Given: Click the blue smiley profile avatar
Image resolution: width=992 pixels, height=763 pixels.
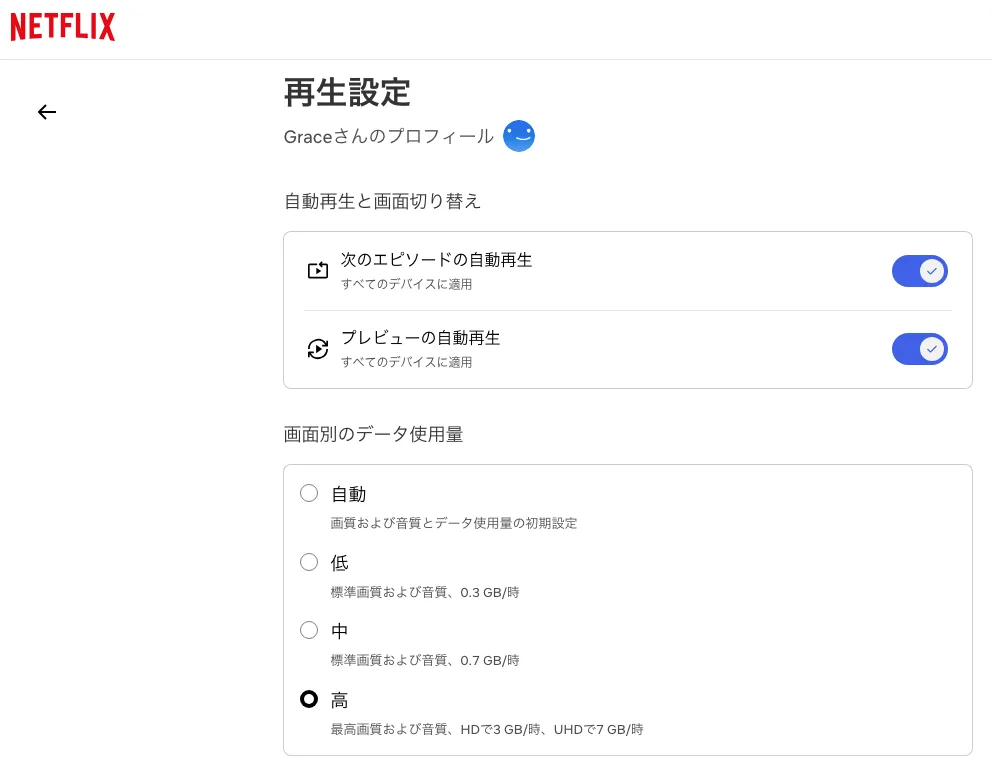Looking at the screenshot, I should (x=519, y=136).
